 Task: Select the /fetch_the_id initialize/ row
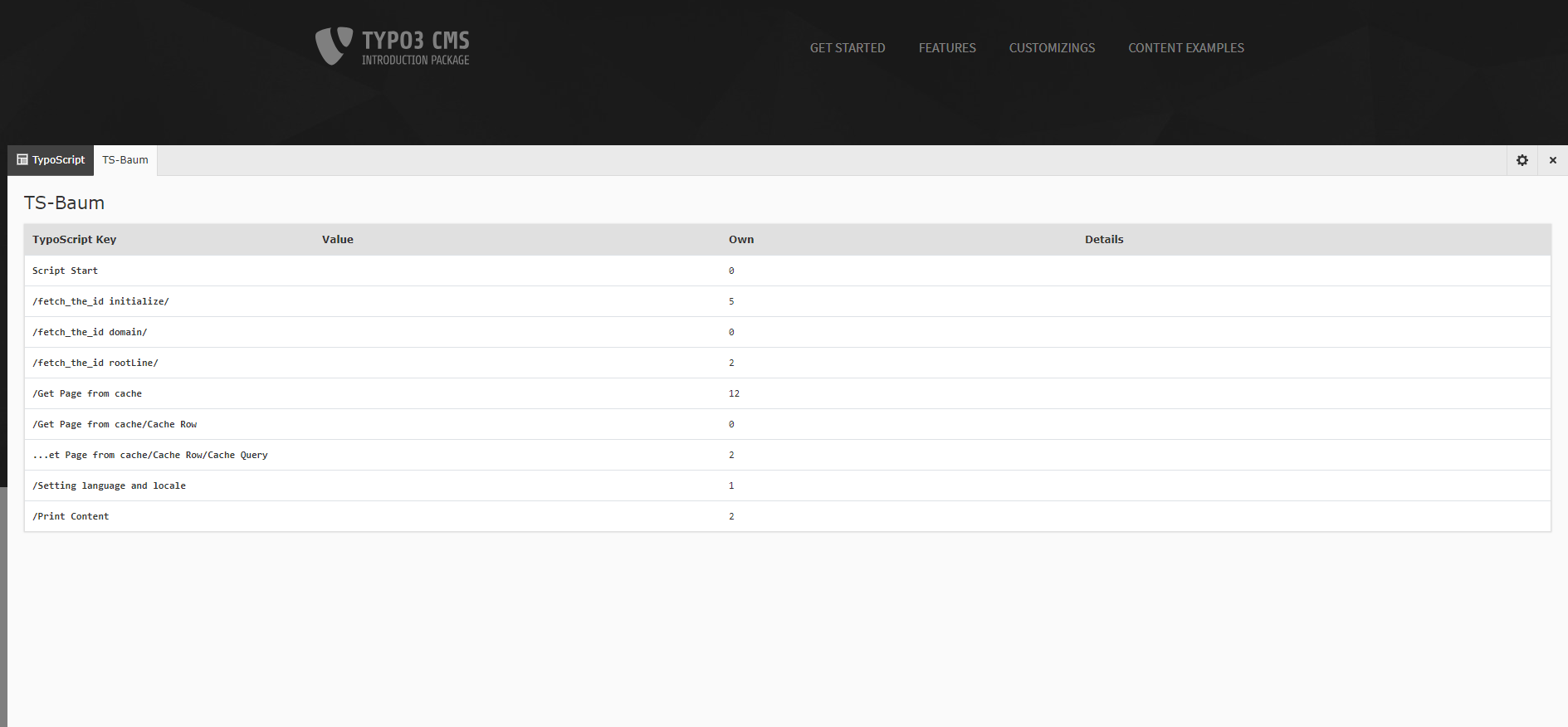click(787, 301)
